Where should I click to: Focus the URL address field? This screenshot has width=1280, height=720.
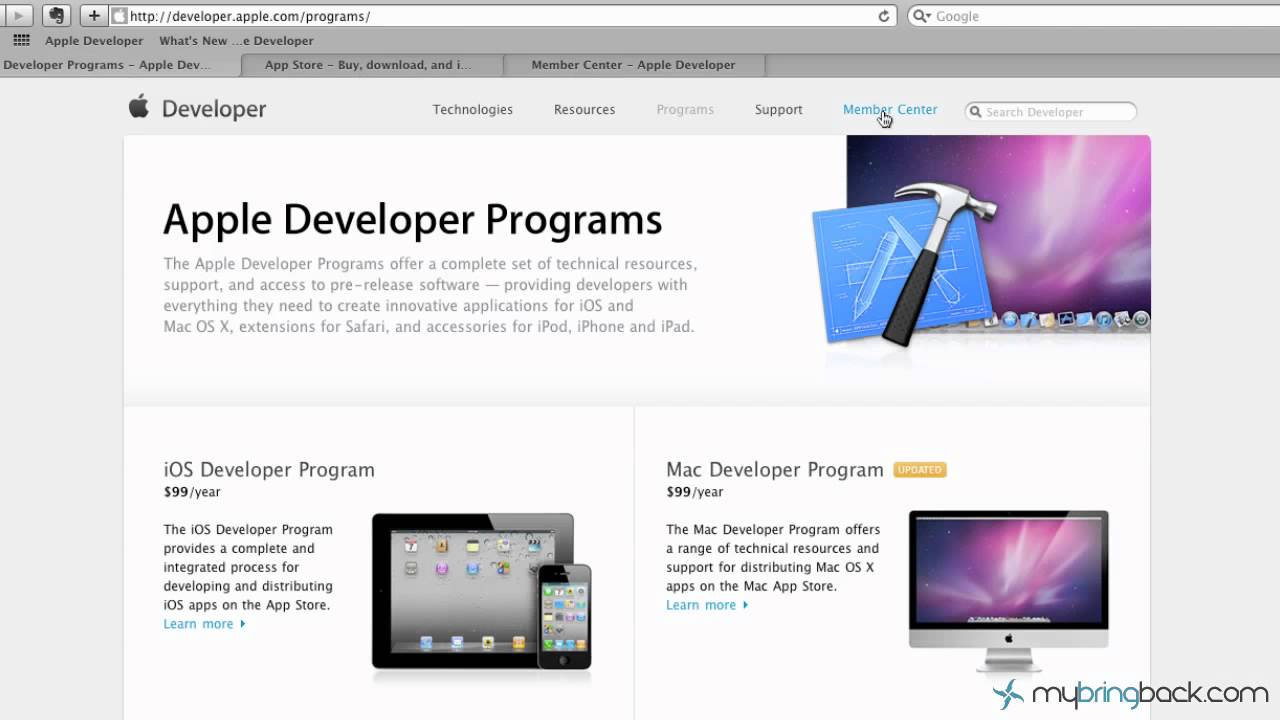[504, 16]
